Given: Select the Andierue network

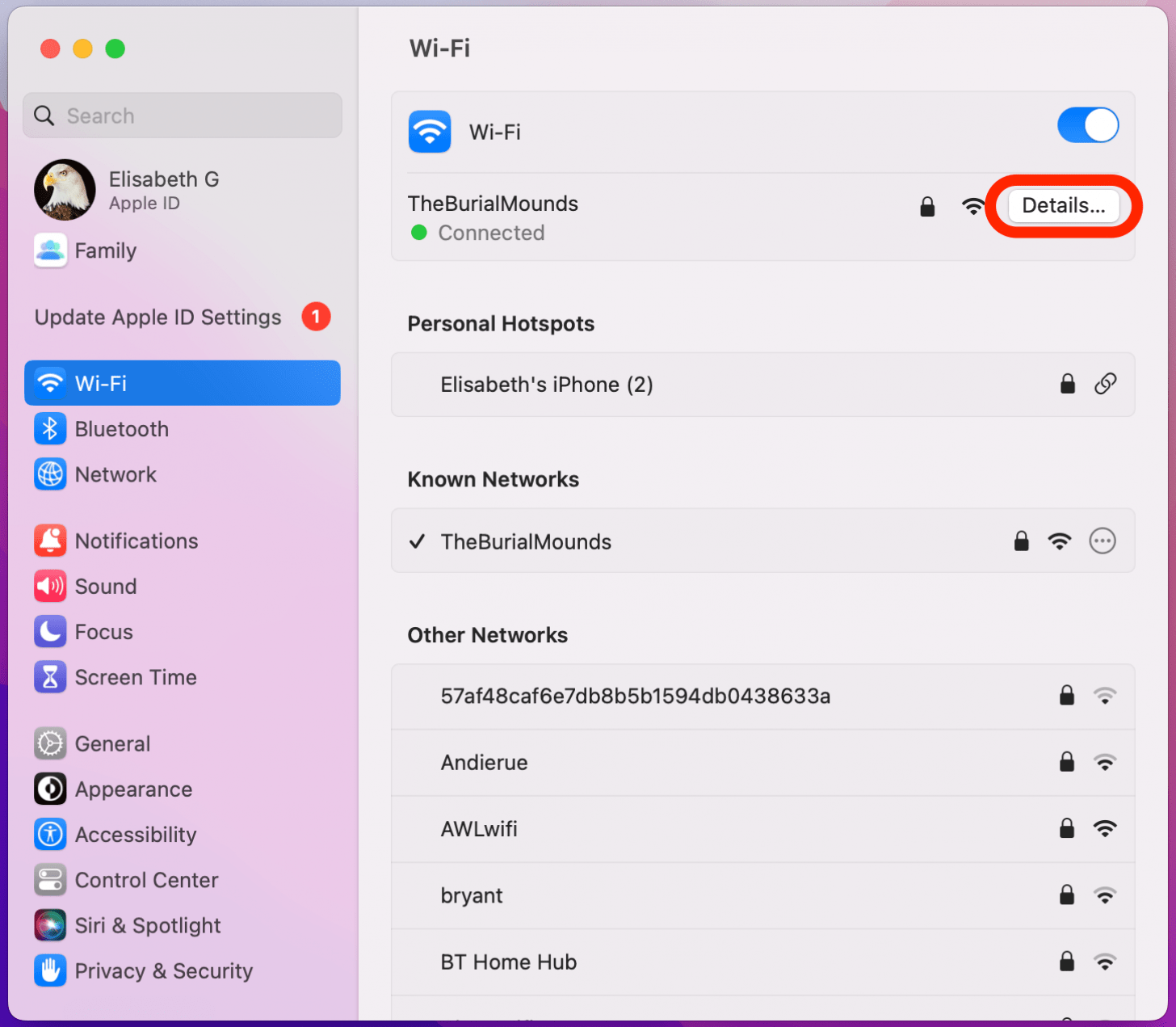Looking at the screenshot, I should [762, 763].
